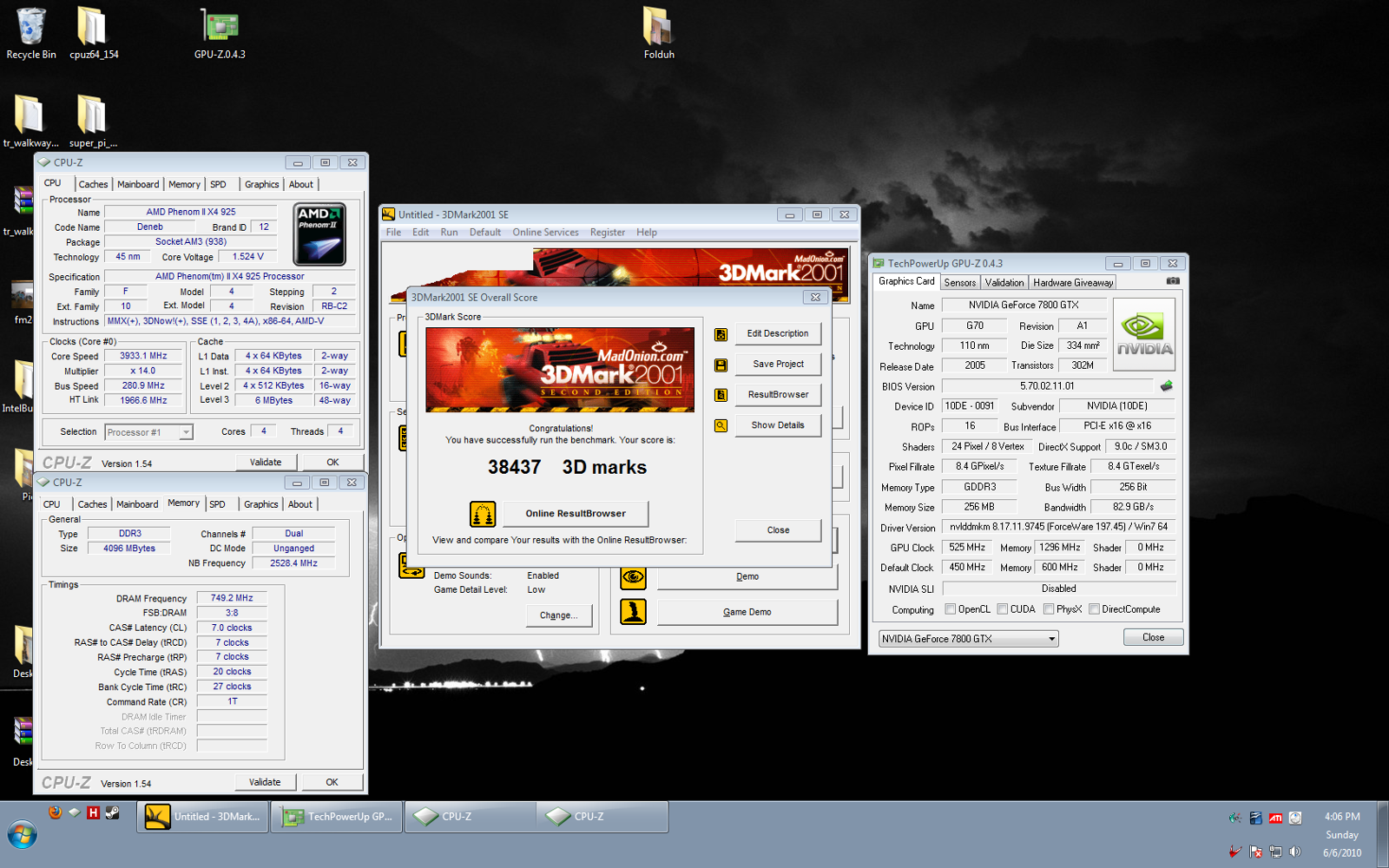Click the red H quick launch icon
Viewport: 1389px width, 868px height.
(x=93, y=812)
